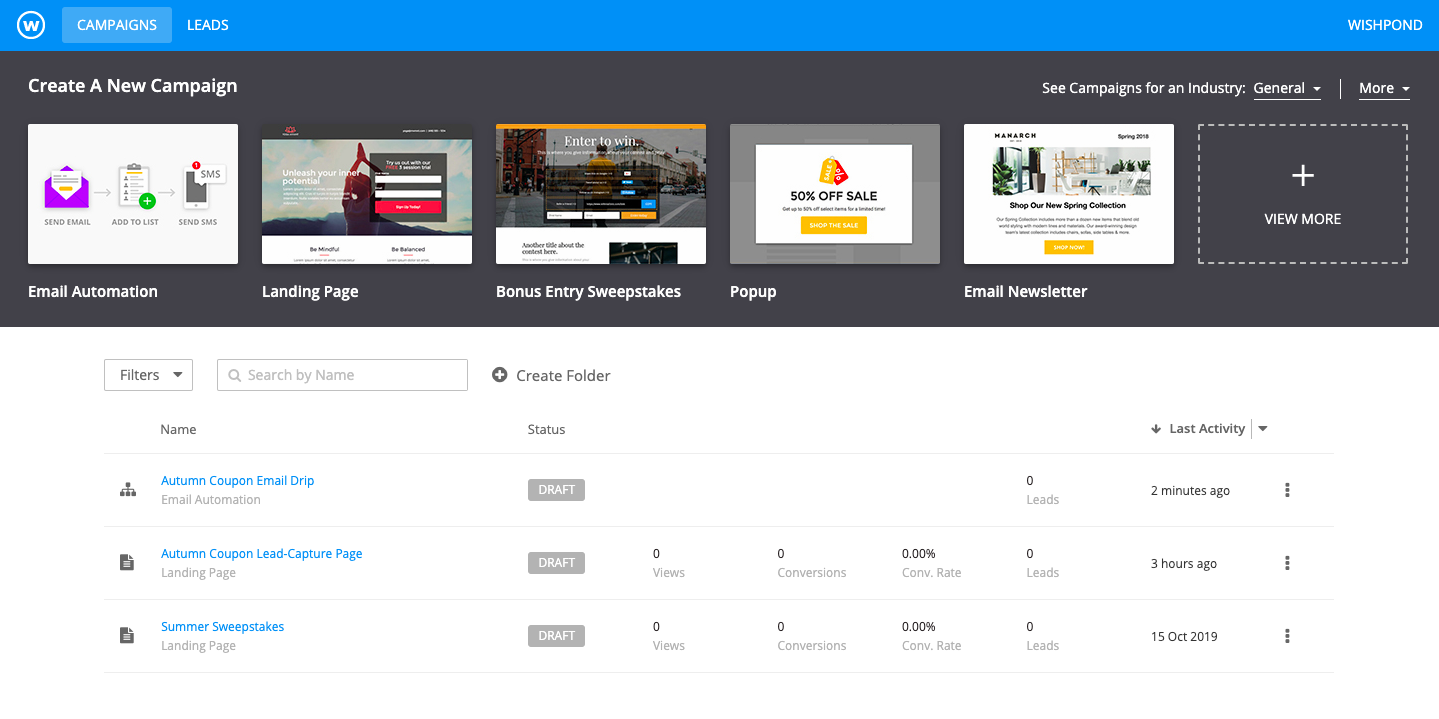Click the Last Activity sort arrow icon

click(1156, 429)
